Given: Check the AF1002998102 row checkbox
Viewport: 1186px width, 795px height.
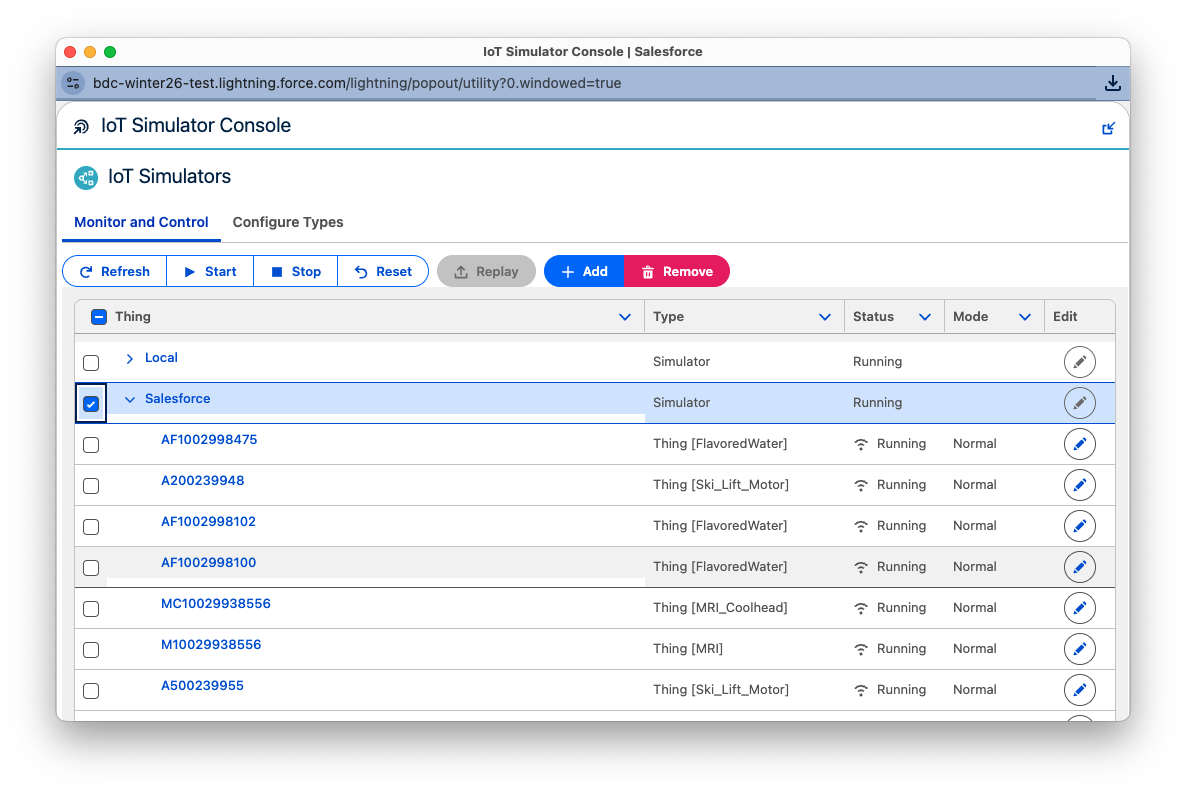Looking at the screenshot, I should pos(91,526).
